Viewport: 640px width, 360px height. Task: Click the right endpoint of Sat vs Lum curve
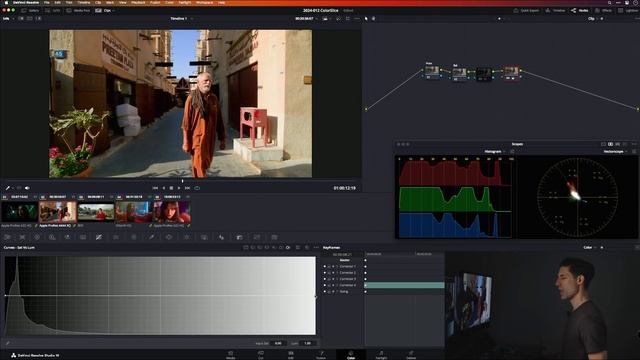pyautogui.click(x=315, y=296)
